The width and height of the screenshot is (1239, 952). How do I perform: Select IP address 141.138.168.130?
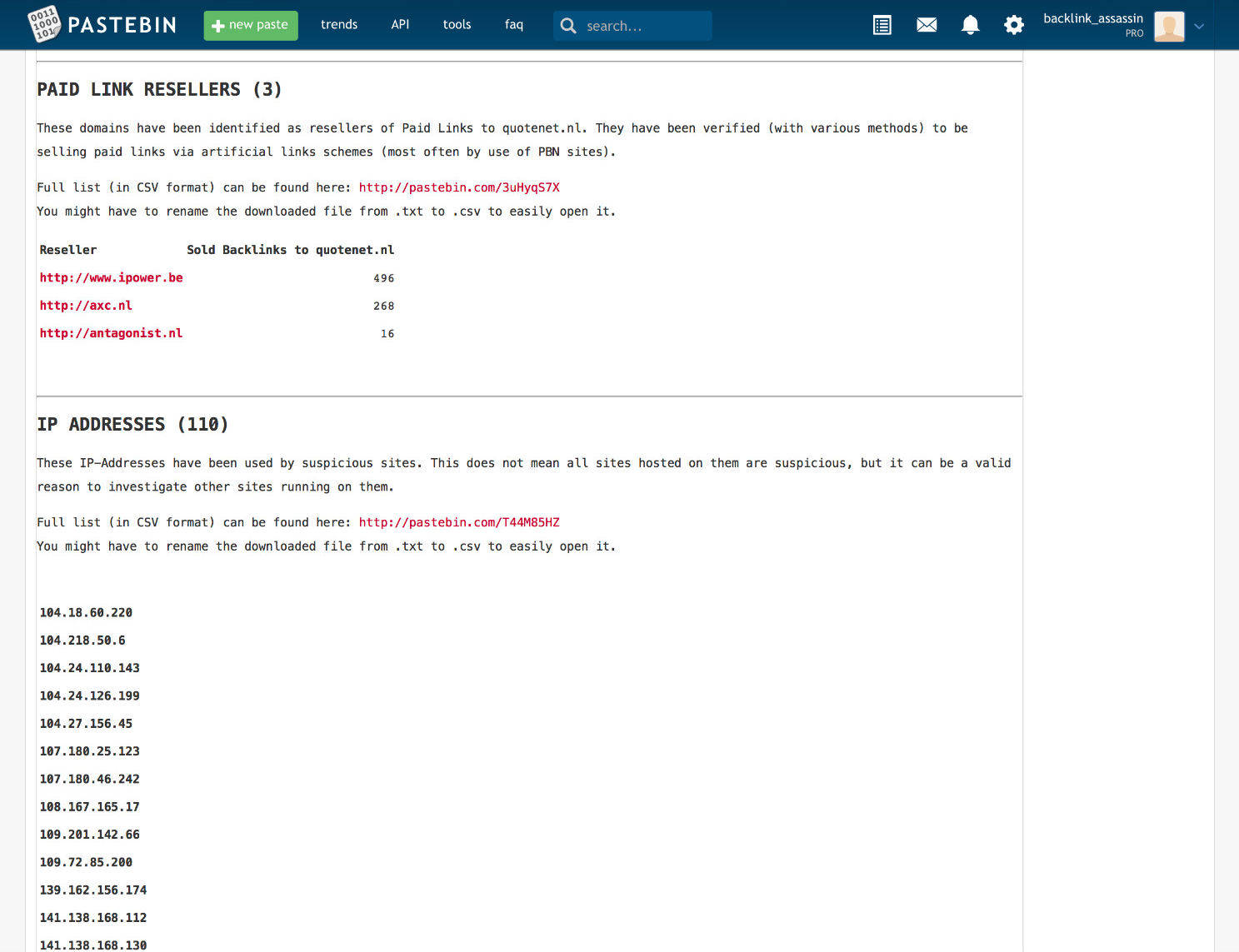[93, 945]
